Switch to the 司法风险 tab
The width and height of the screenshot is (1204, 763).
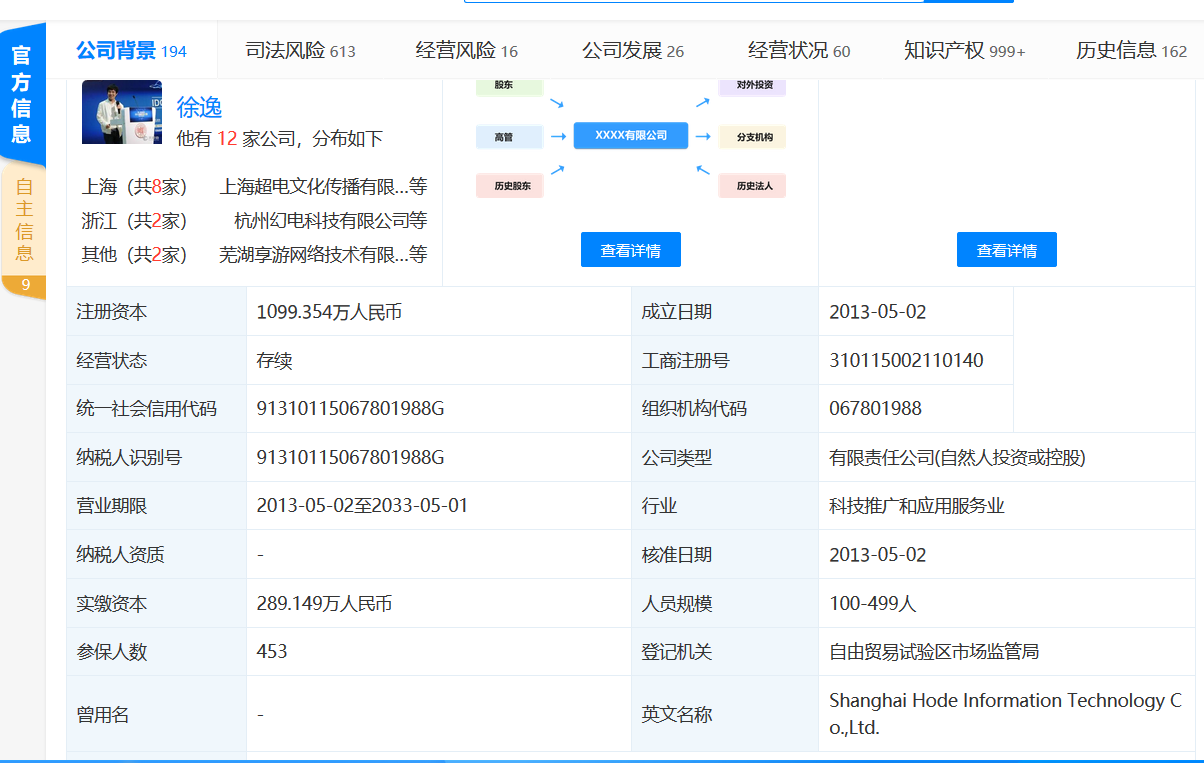pyautogui.click(x=300, y=51)
